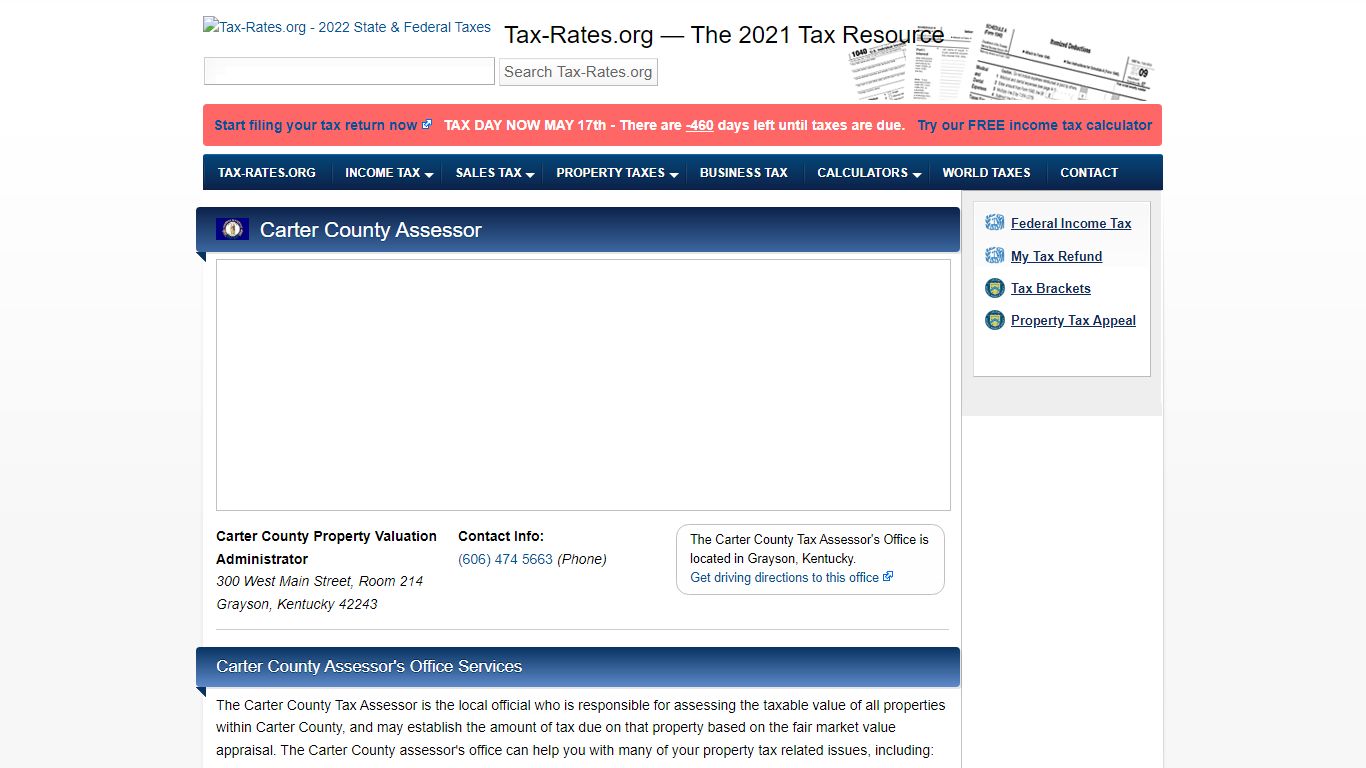Call the phone number (606) 474 5663
The image size is (1366, 768).
click(505, 559)
